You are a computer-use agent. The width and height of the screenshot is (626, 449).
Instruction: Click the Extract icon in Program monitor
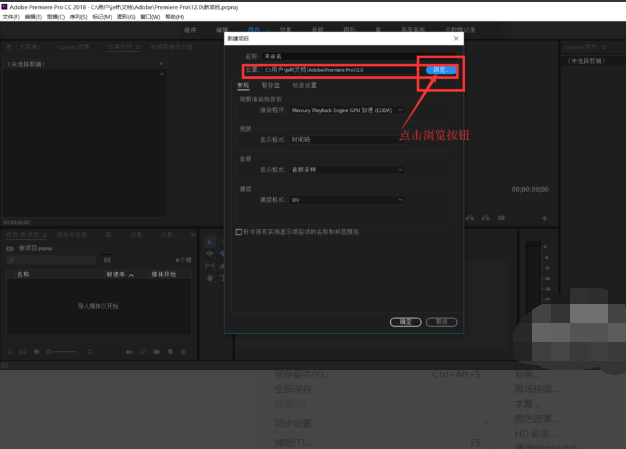(485, 218)
